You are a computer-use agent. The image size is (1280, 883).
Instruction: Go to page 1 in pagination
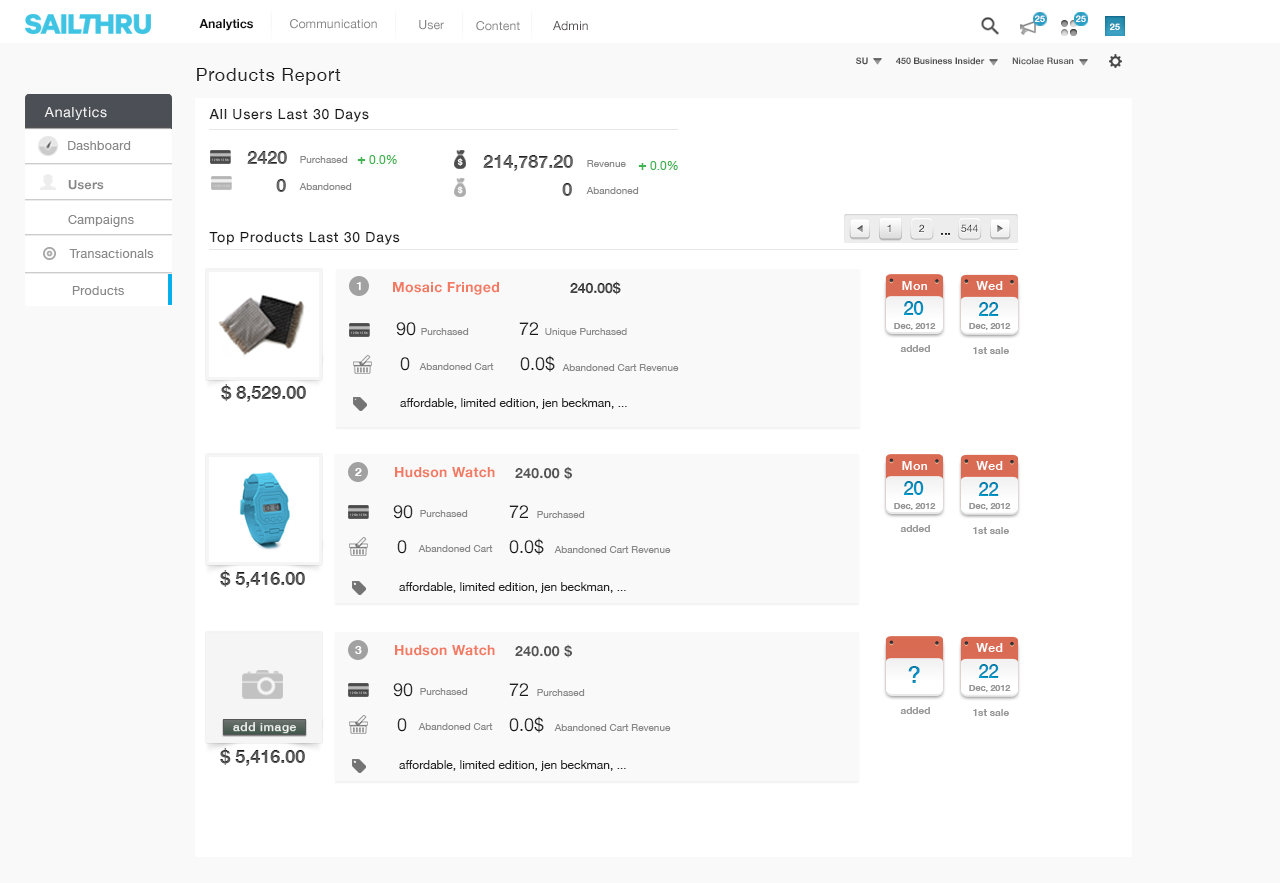coord(891,229)
